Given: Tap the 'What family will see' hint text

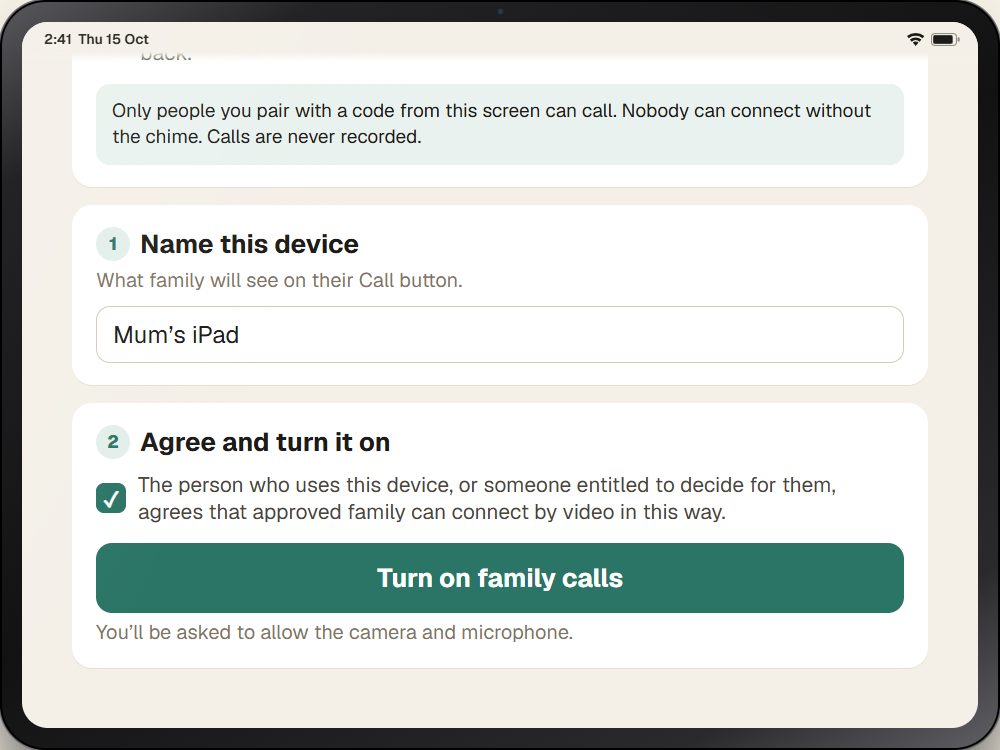Looking at the screenshot, I should point(279,280).
